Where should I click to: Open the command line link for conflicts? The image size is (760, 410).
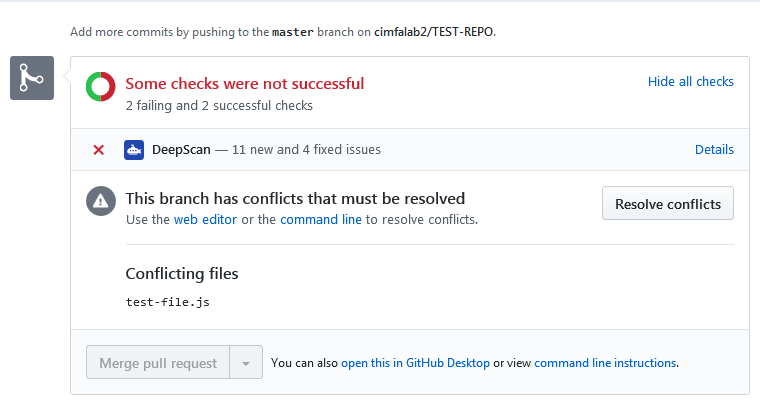coord(321,220)
